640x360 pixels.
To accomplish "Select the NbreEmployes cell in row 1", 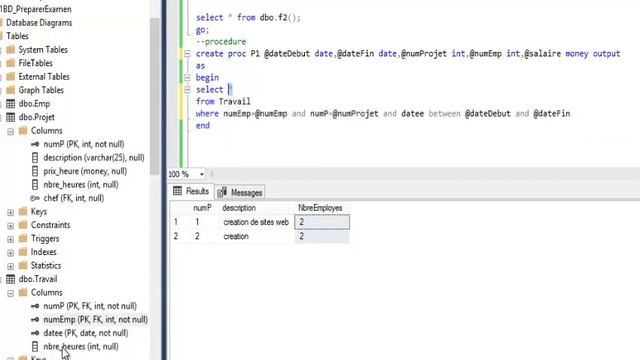I will coord(322,222).
